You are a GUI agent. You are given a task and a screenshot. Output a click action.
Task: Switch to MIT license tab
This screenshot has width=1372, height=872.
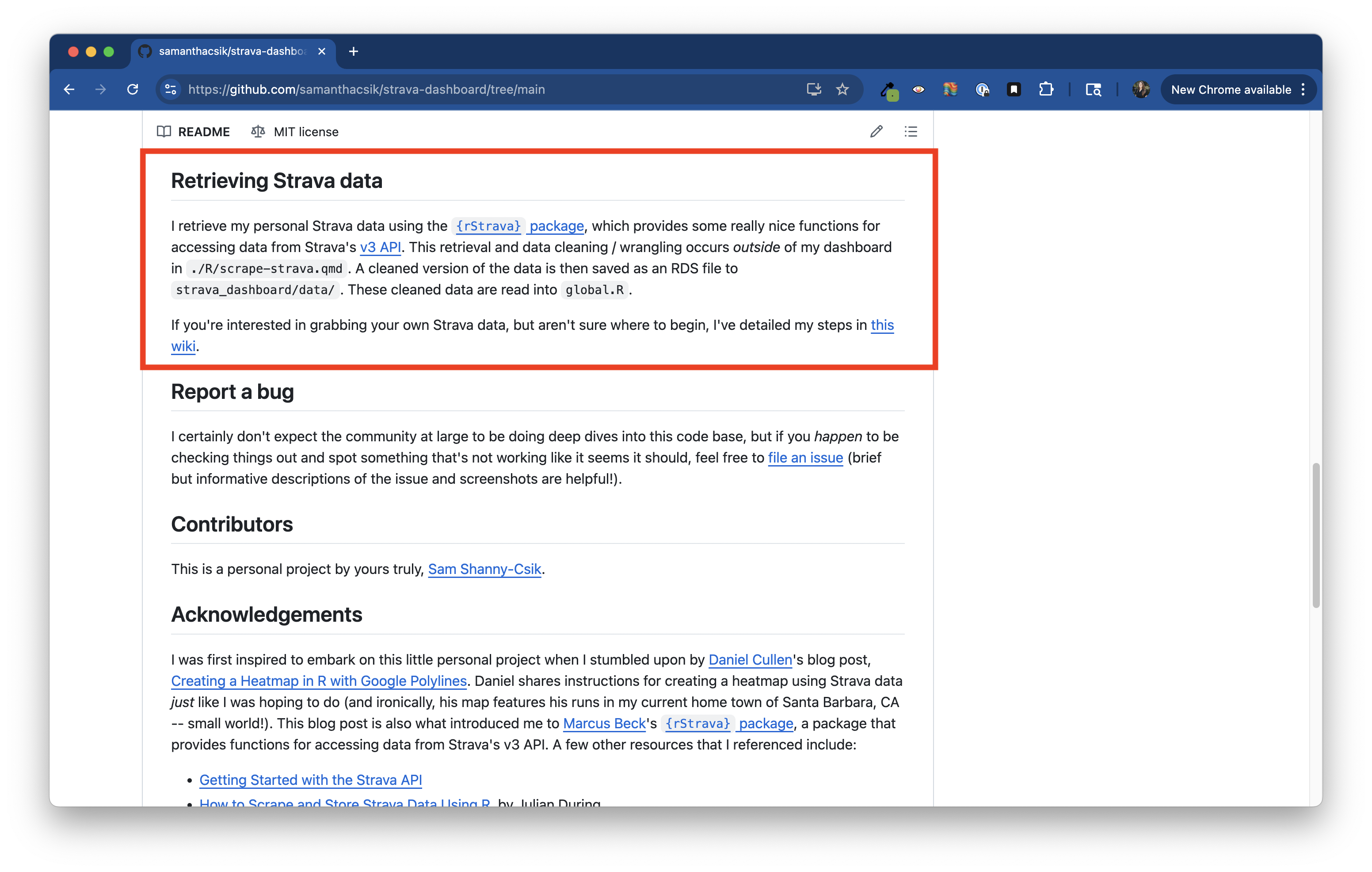click(295, 132)
